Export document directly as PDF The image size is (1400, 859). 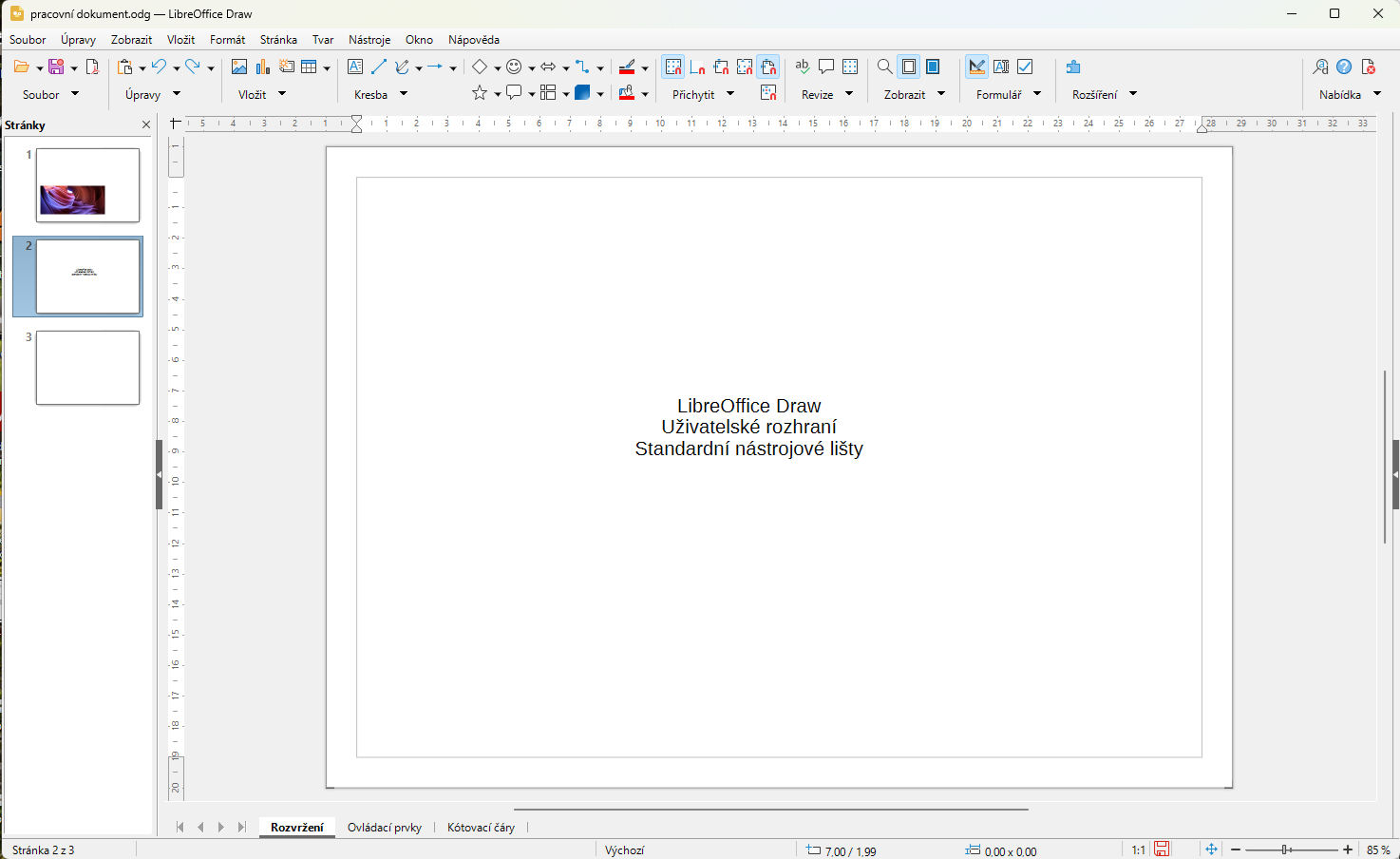92,67
